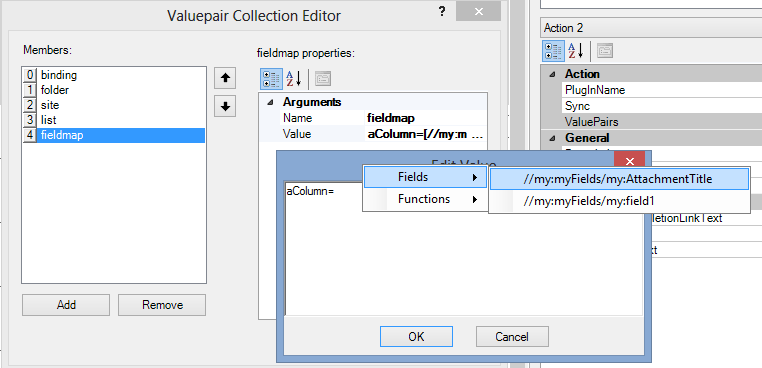Switch fieldmap properties to Categorized view
The image size is (762, 368).
click(x=271, y=78)
